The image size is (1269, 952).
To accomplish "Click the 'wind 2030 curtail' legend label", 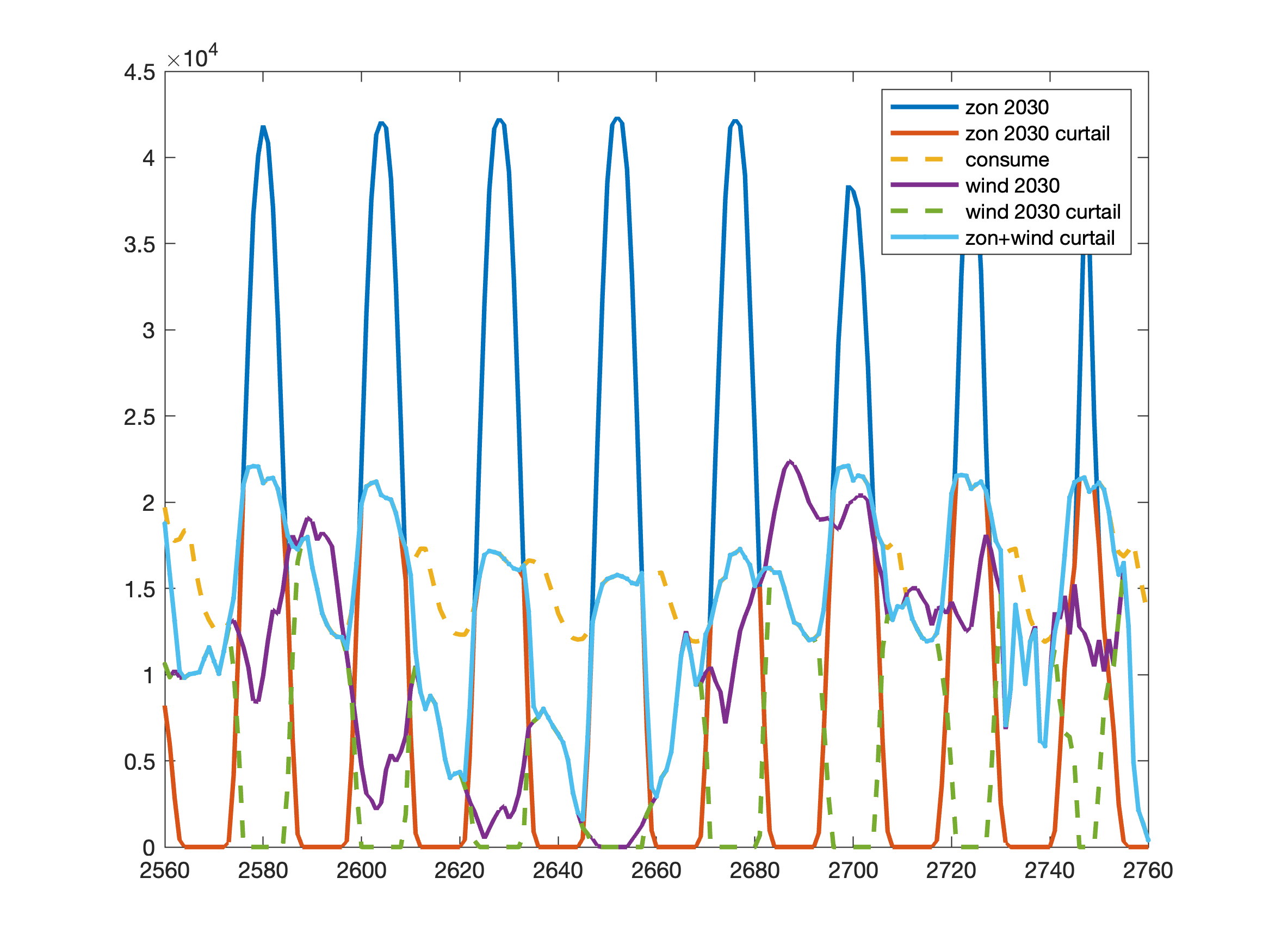I will (x=1042, y=212).
